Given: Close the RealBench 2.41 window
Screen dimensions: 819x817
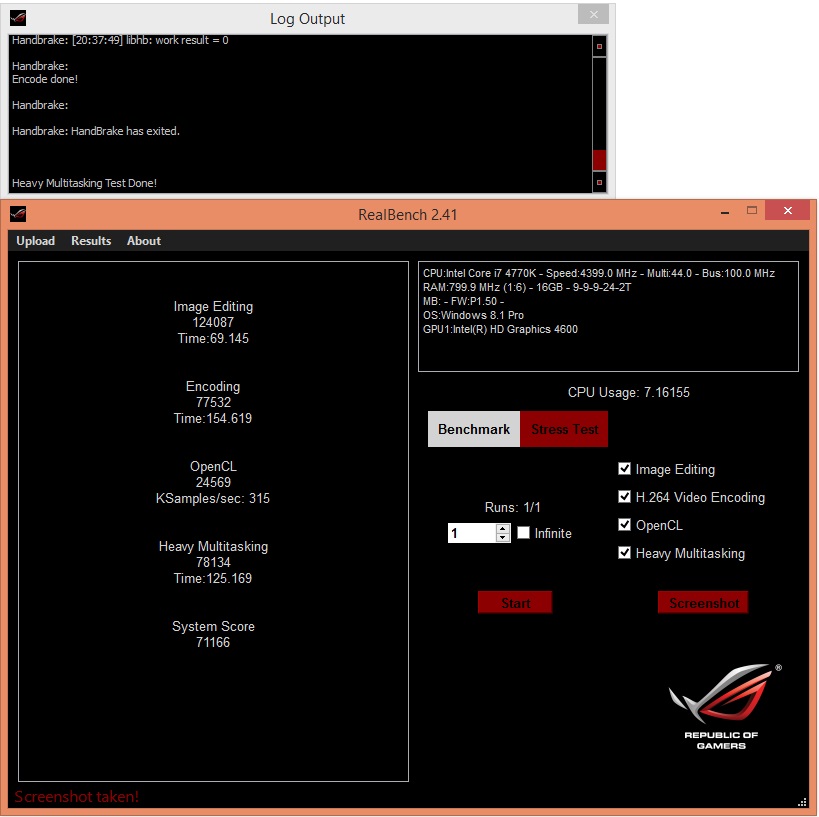Looking at the screenshot, I should click(x=788, y=211).
